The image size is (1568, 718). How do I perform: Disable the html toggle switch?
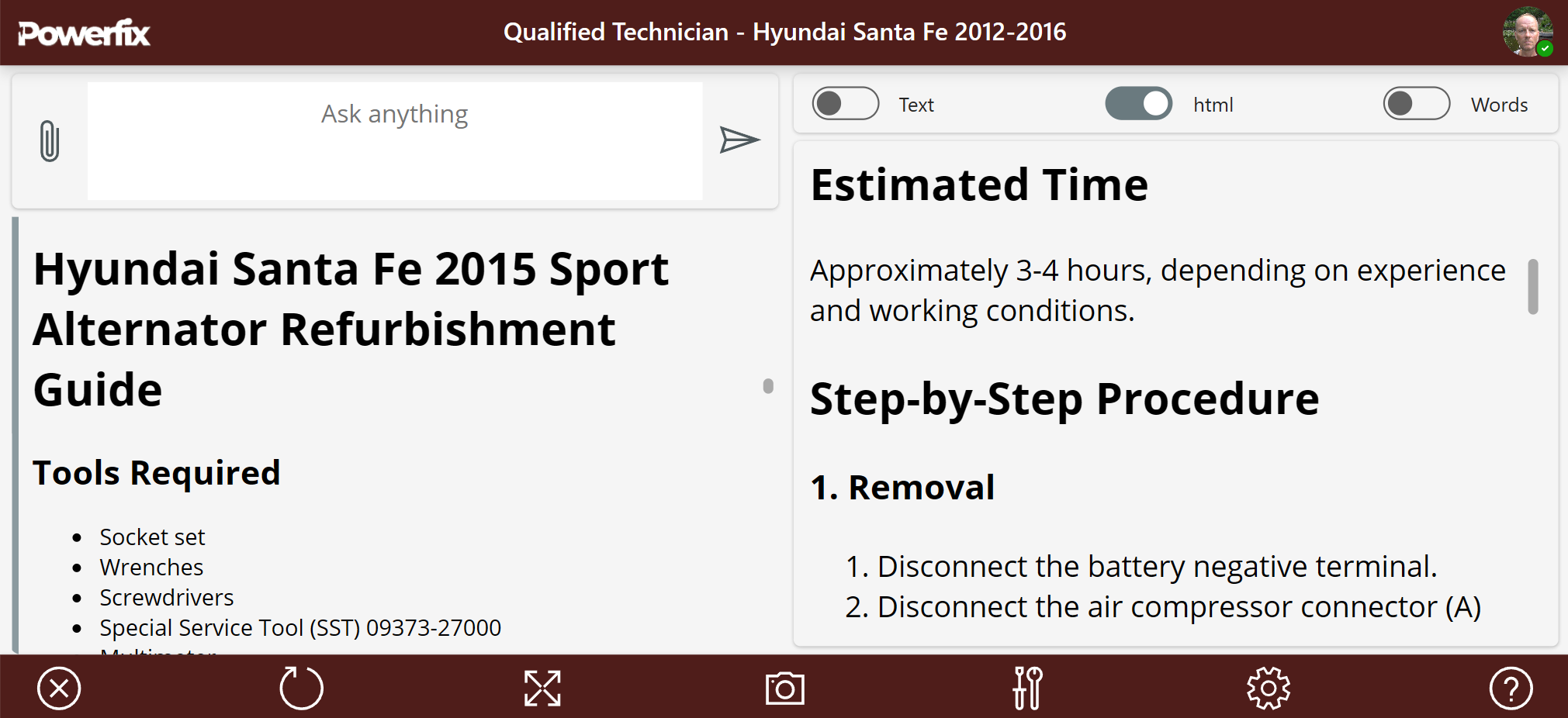1139,104
